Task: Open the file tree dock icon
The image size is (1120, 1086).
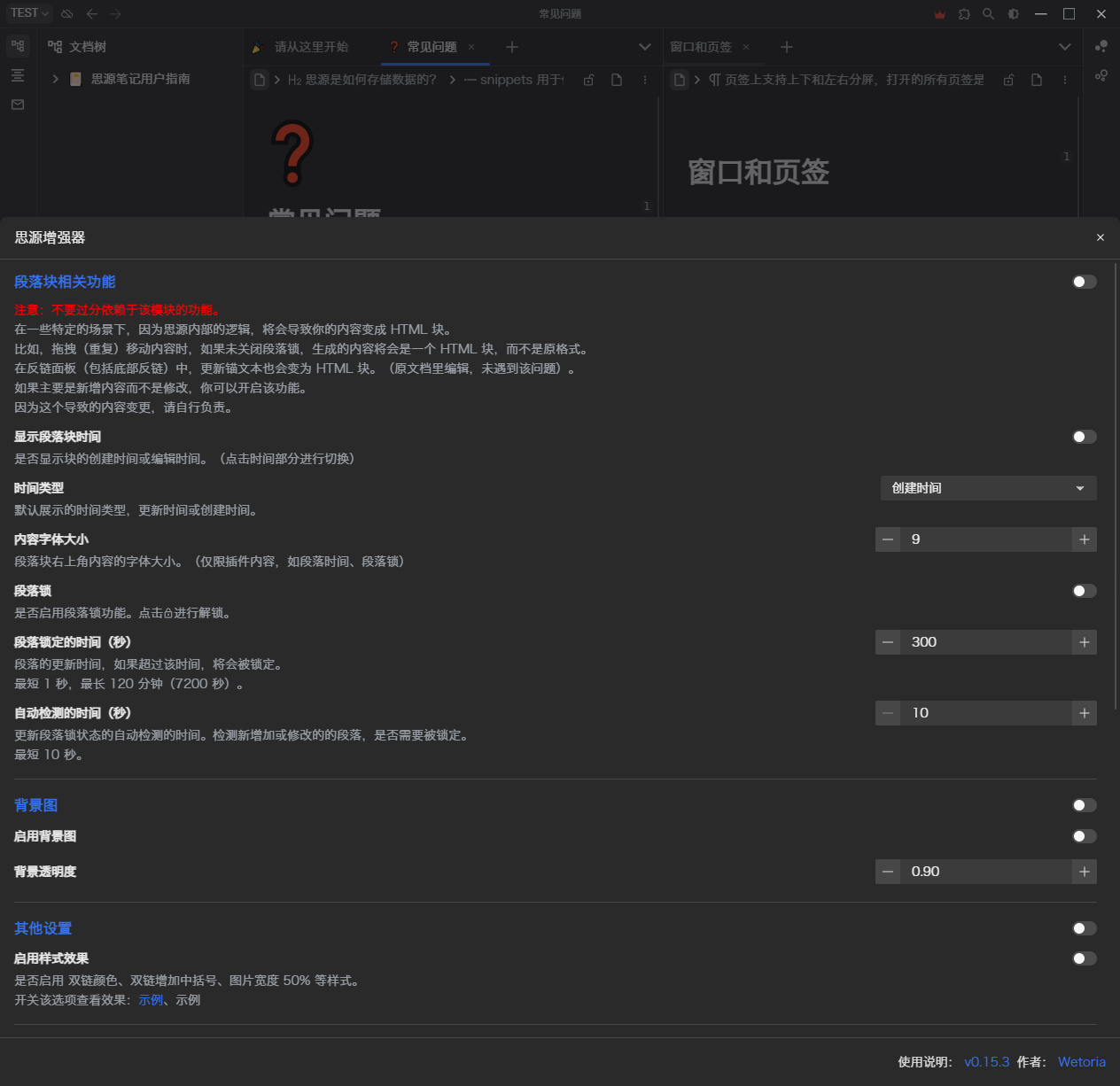Action: [x=18, y=46]
